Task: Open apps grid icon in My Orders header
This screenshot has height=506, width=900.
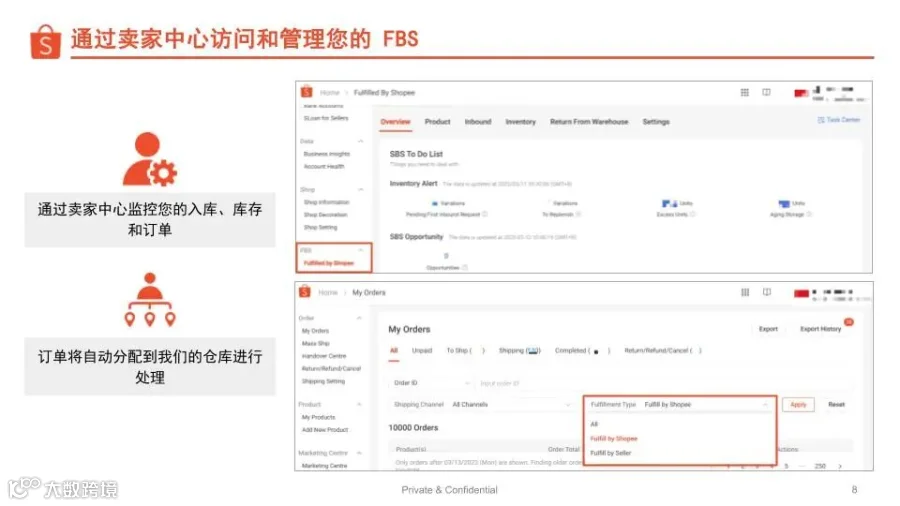Action: tap(745, 293)
